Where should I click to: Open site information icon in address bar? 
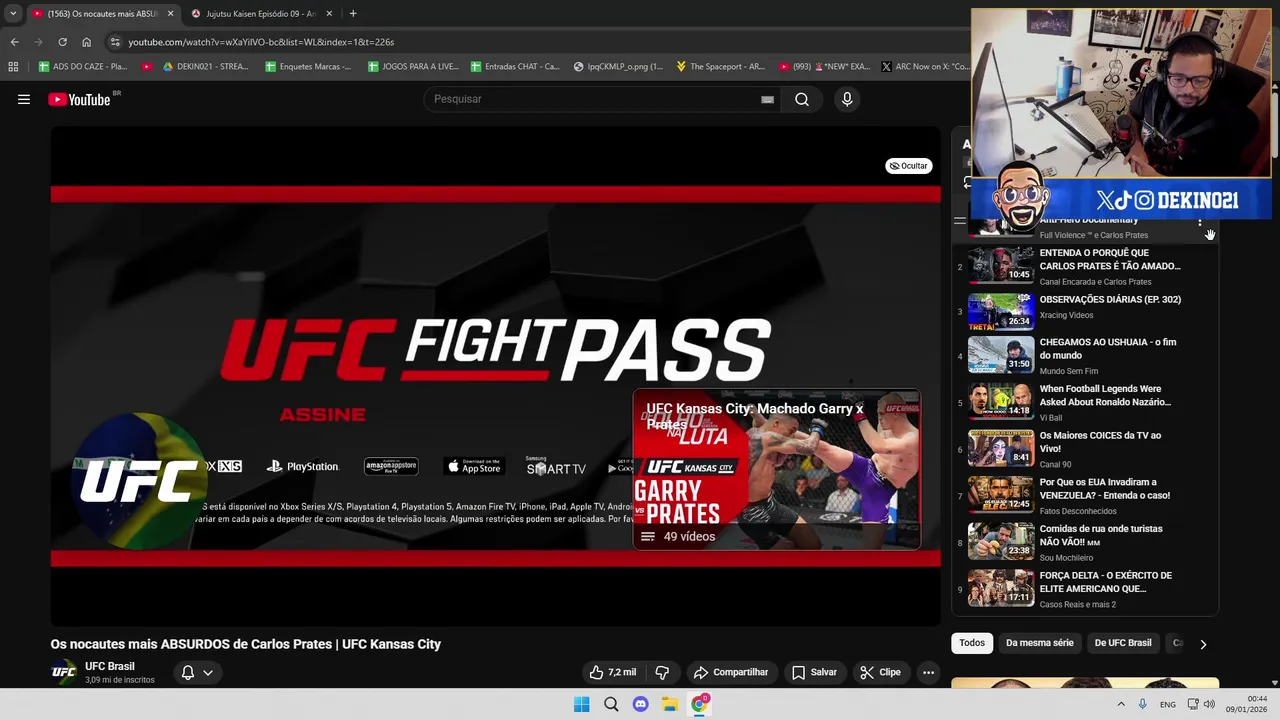coord(115,42)
